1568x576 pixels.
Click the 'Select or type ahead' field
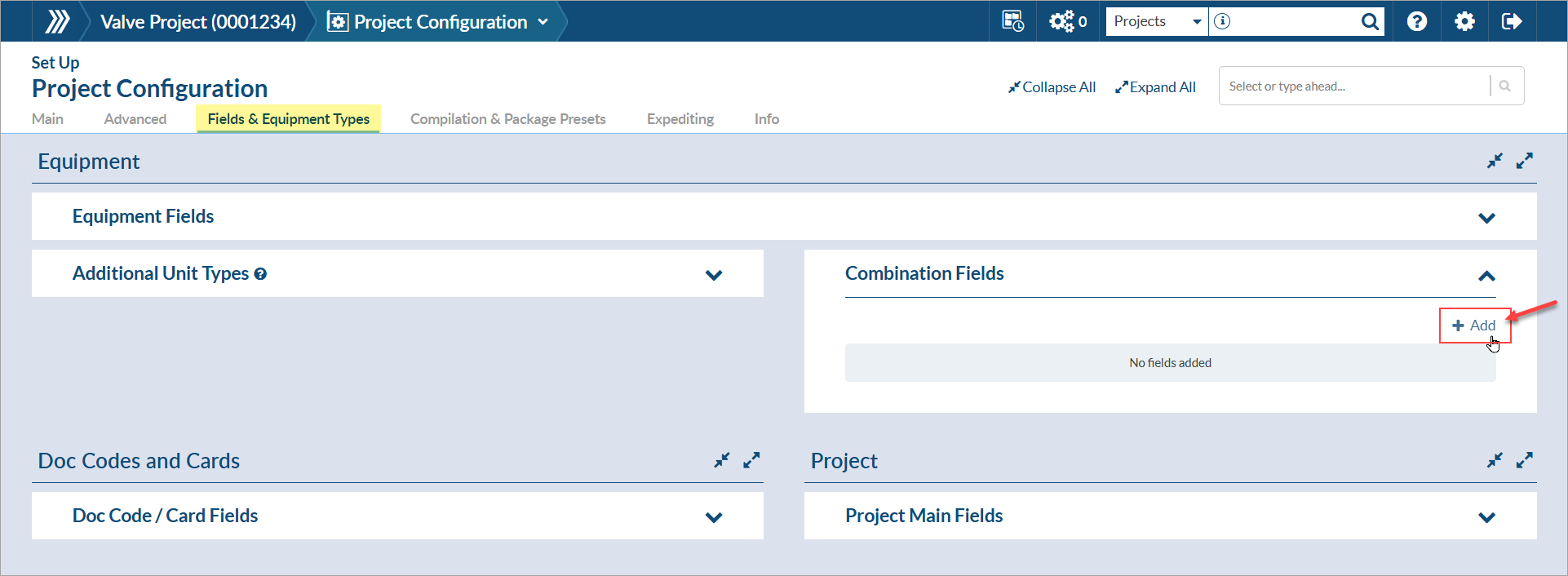point(1354,86)
